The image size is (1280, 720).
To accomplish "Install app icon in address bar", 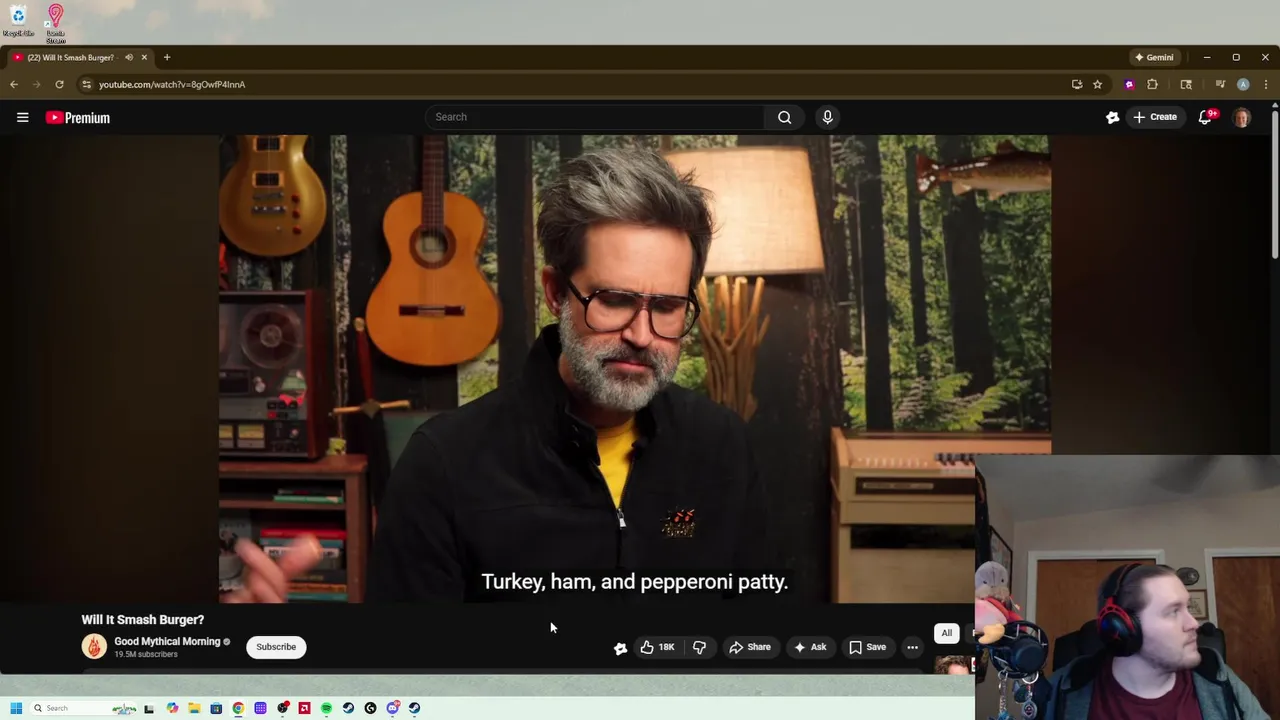I will (x=1077, y=84).
